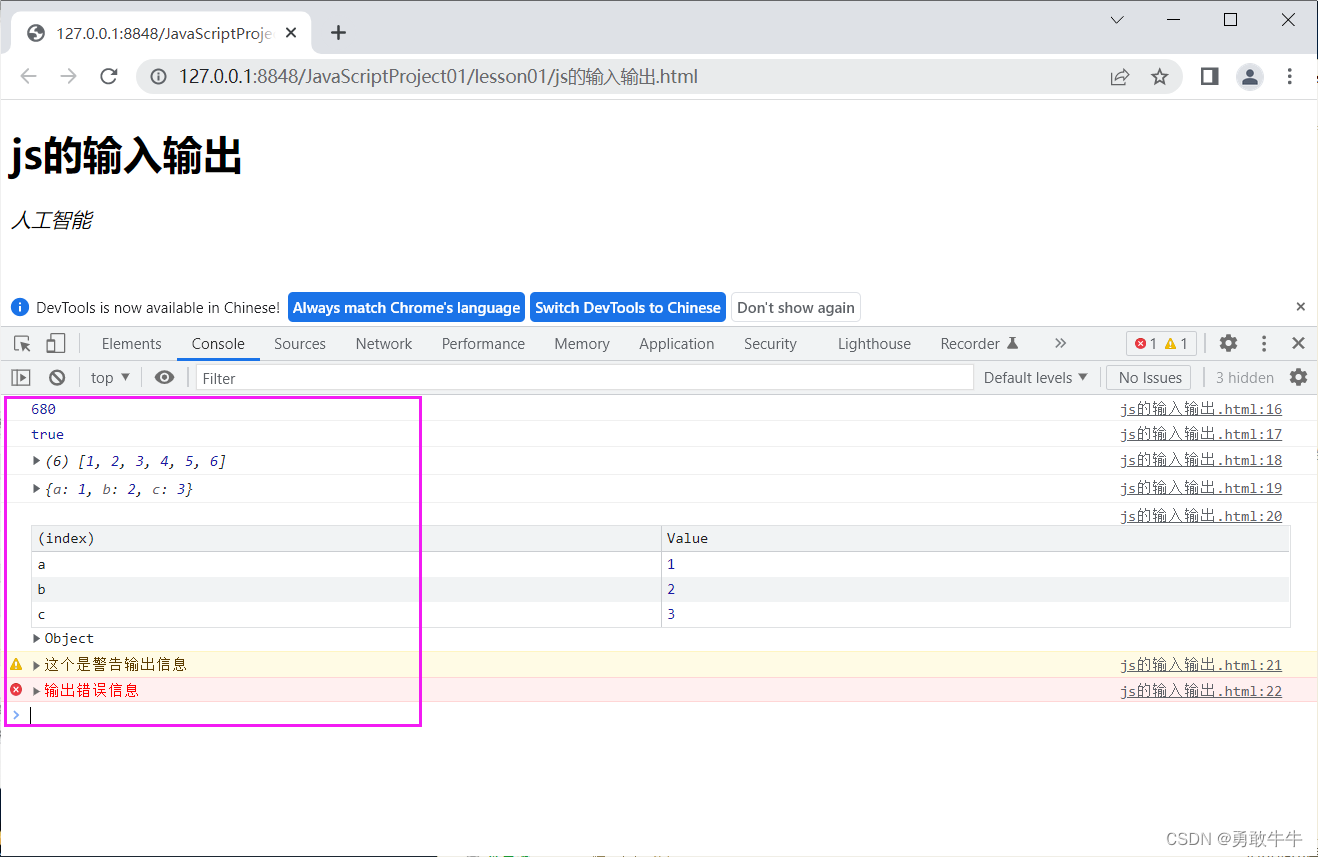Open the top JavaScript context dropdown

click(x=110, y=378)
